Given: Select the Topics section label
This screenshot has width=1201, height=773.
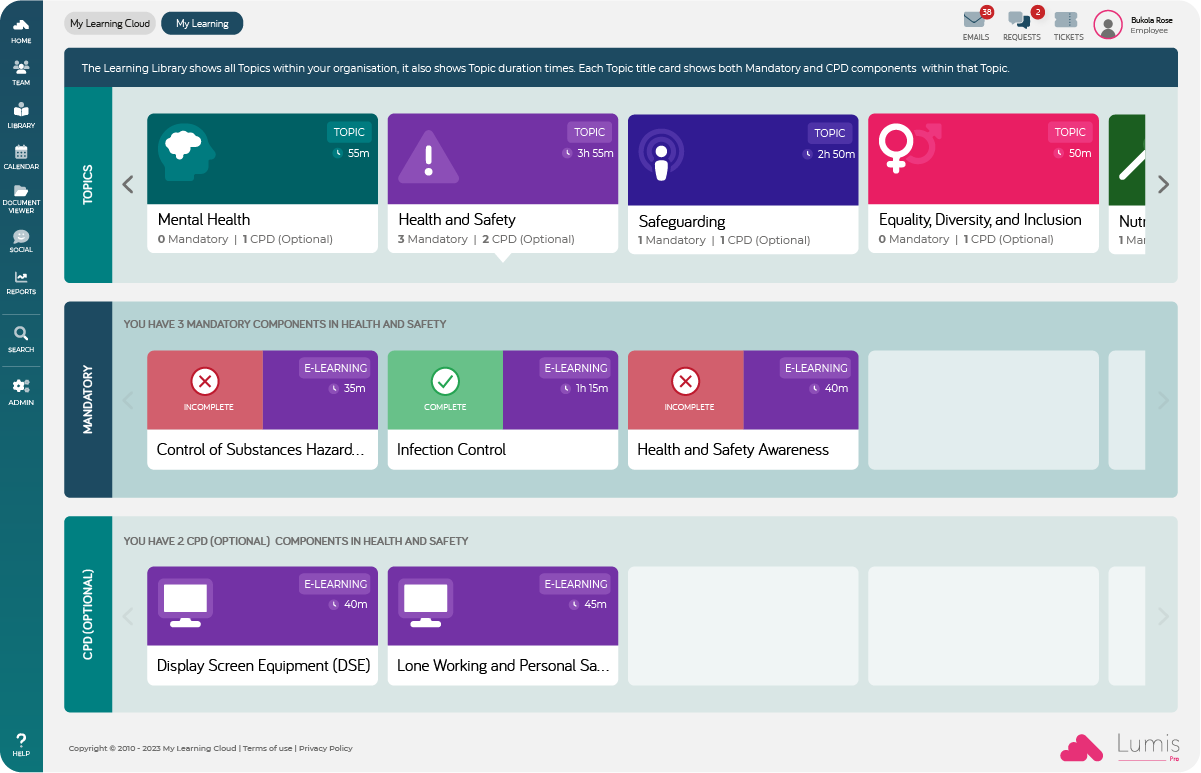Looking at the screenshot, I should click(88, 185).
